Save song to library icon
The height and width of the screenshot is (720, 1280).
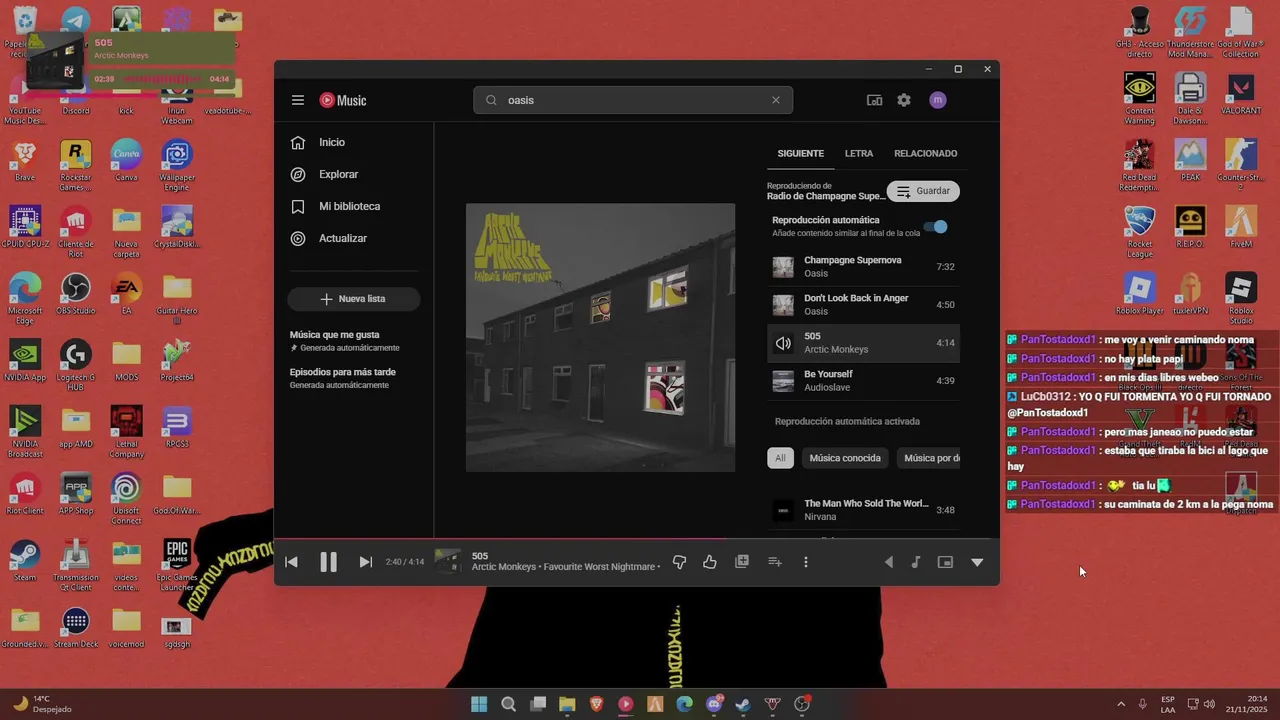742,562
